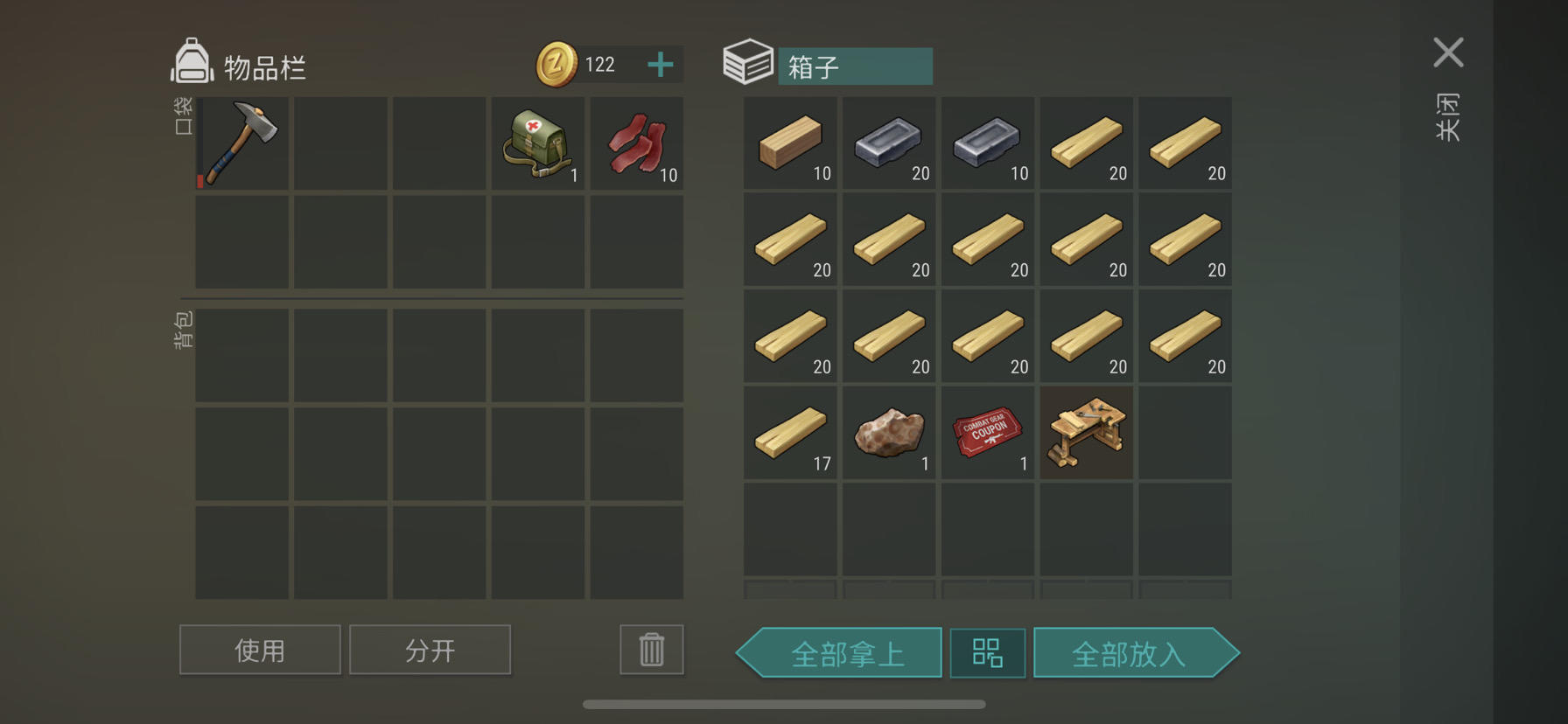
Task: Select the plank stack of 17
Action: point(790,433)
